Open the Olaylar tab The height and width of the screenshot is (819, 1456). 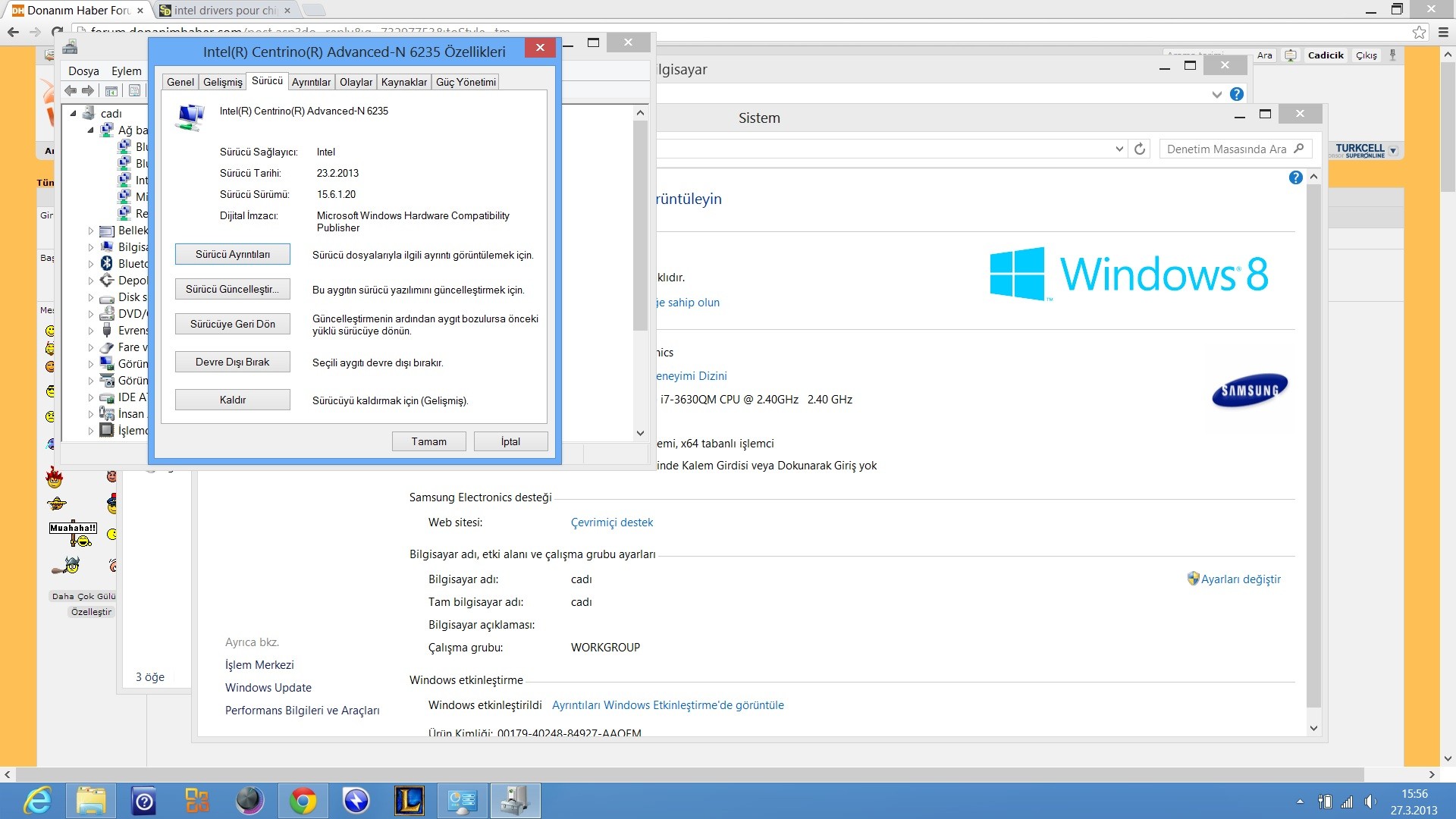356,82
